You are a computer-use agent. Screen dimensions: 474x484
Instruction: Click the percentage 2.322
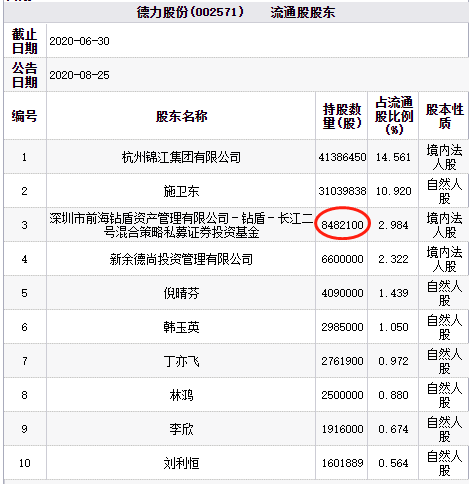[x=393, y=259]
